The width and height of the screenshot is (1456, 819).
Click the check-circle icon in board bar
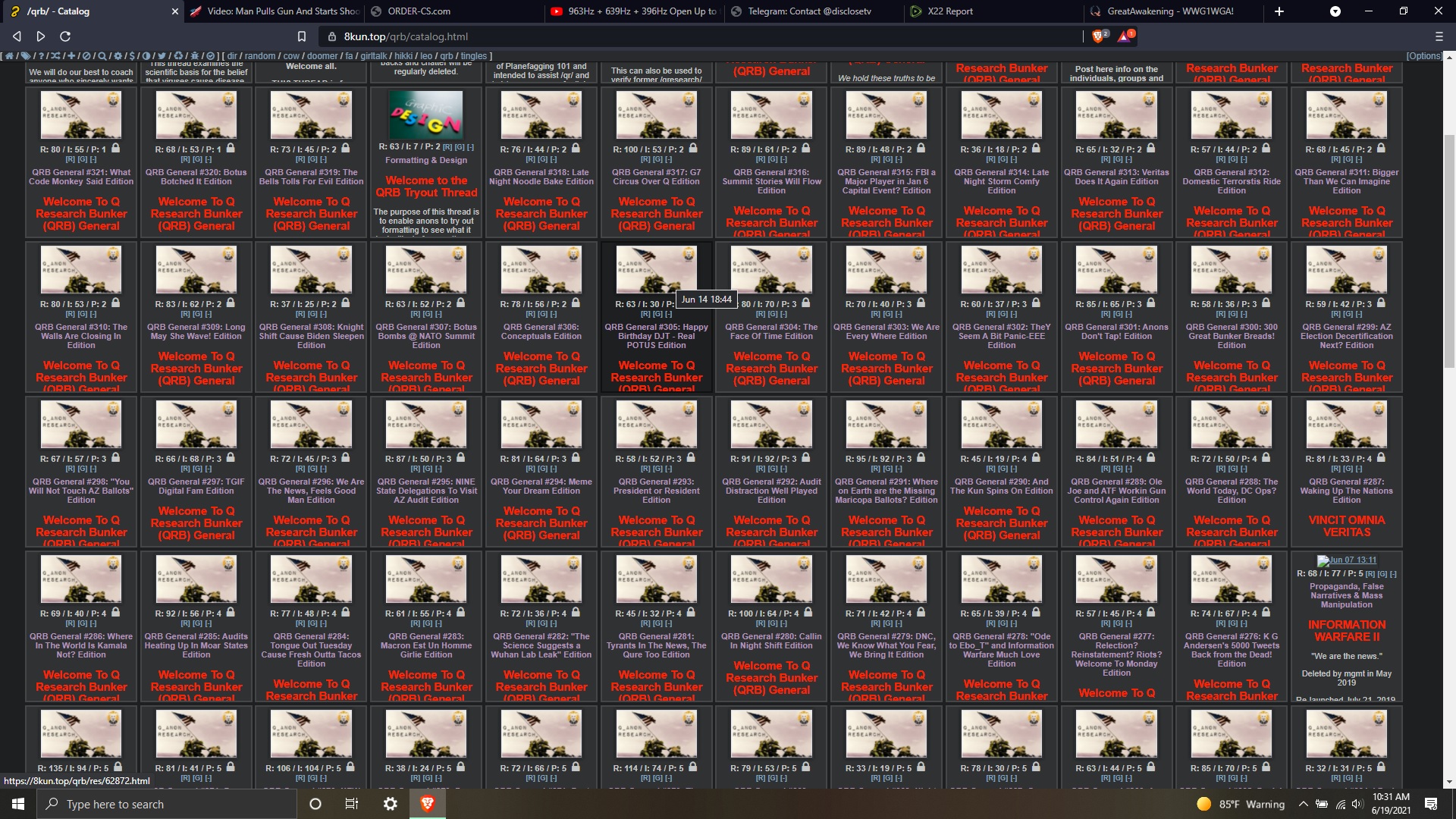coord(210,56)
